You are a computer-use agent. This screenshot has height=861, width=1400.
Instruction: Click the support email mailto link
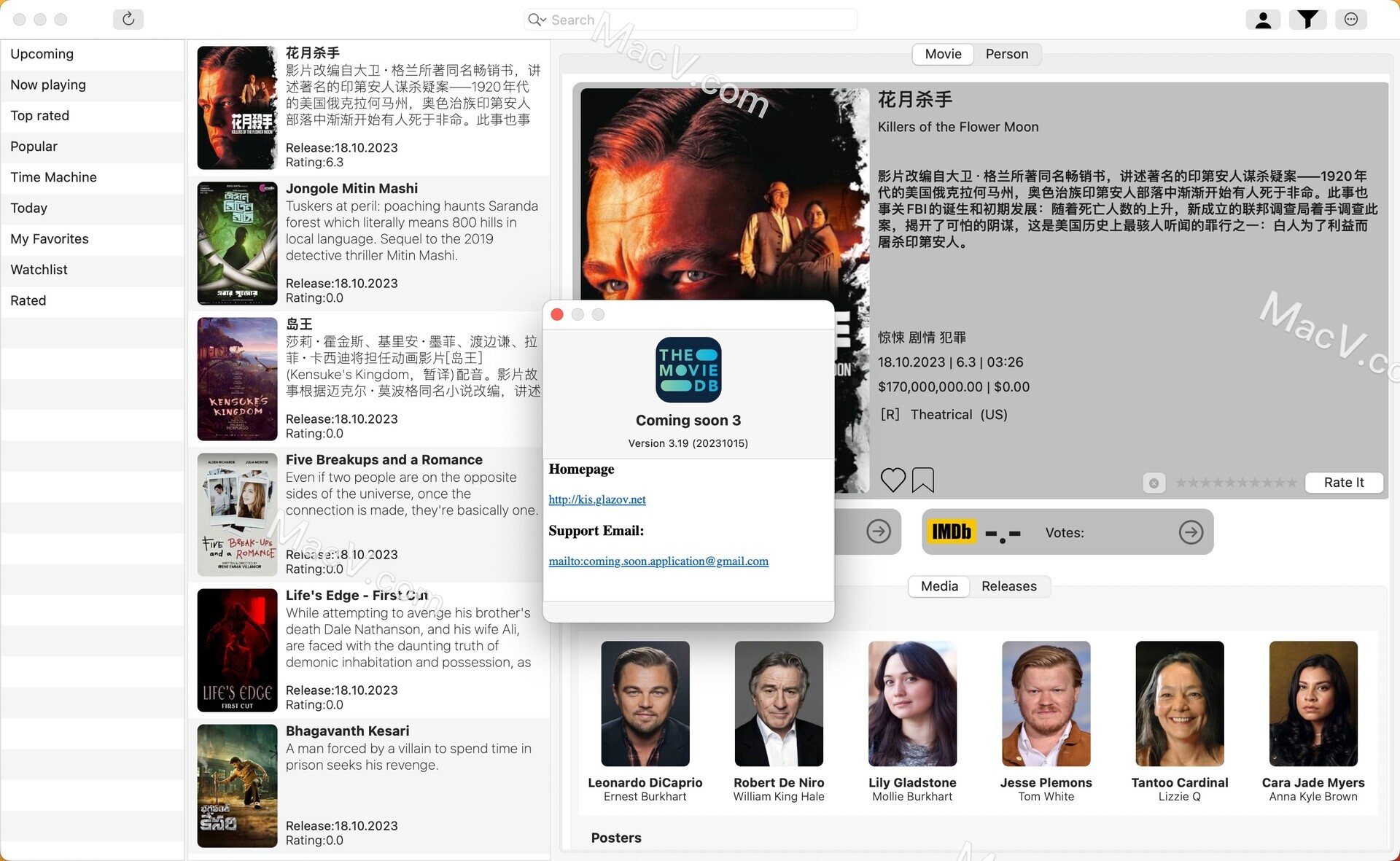(x=658, y=561)
